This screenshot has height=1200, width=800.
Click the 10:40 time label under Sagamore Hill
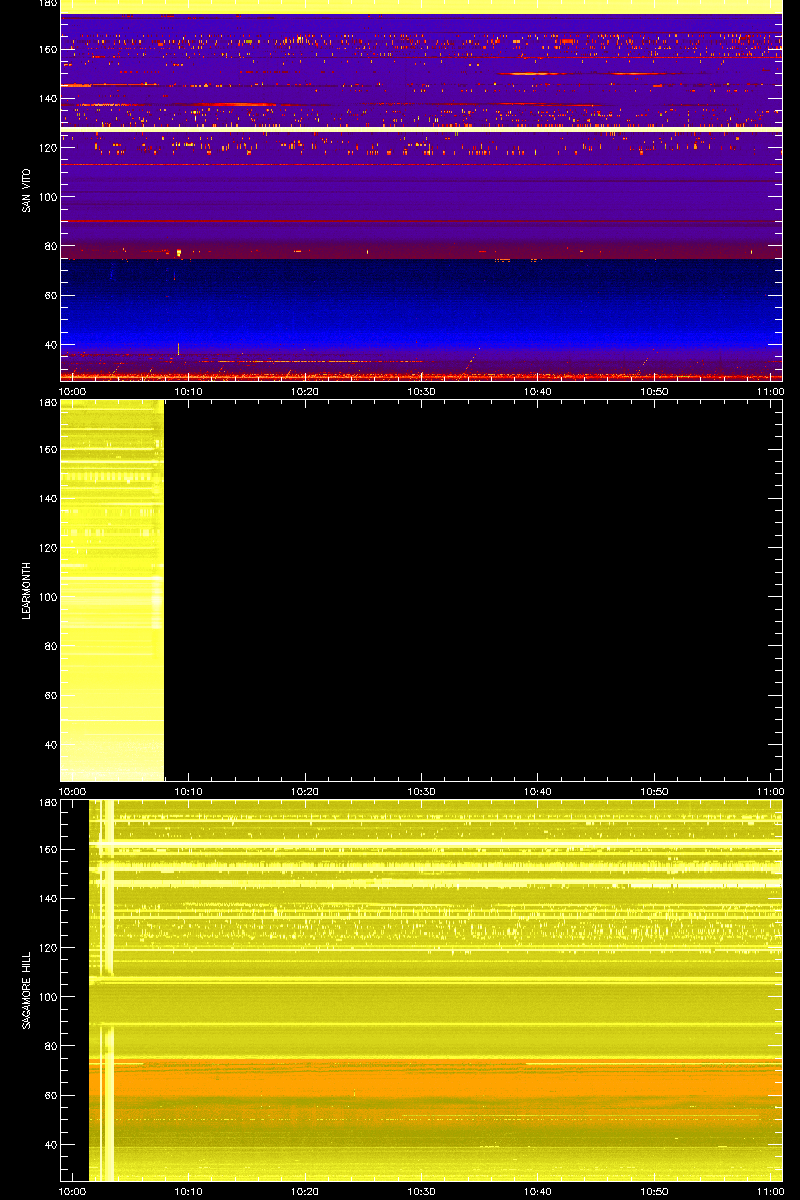pyautogui.click(x=538, y=1192)
